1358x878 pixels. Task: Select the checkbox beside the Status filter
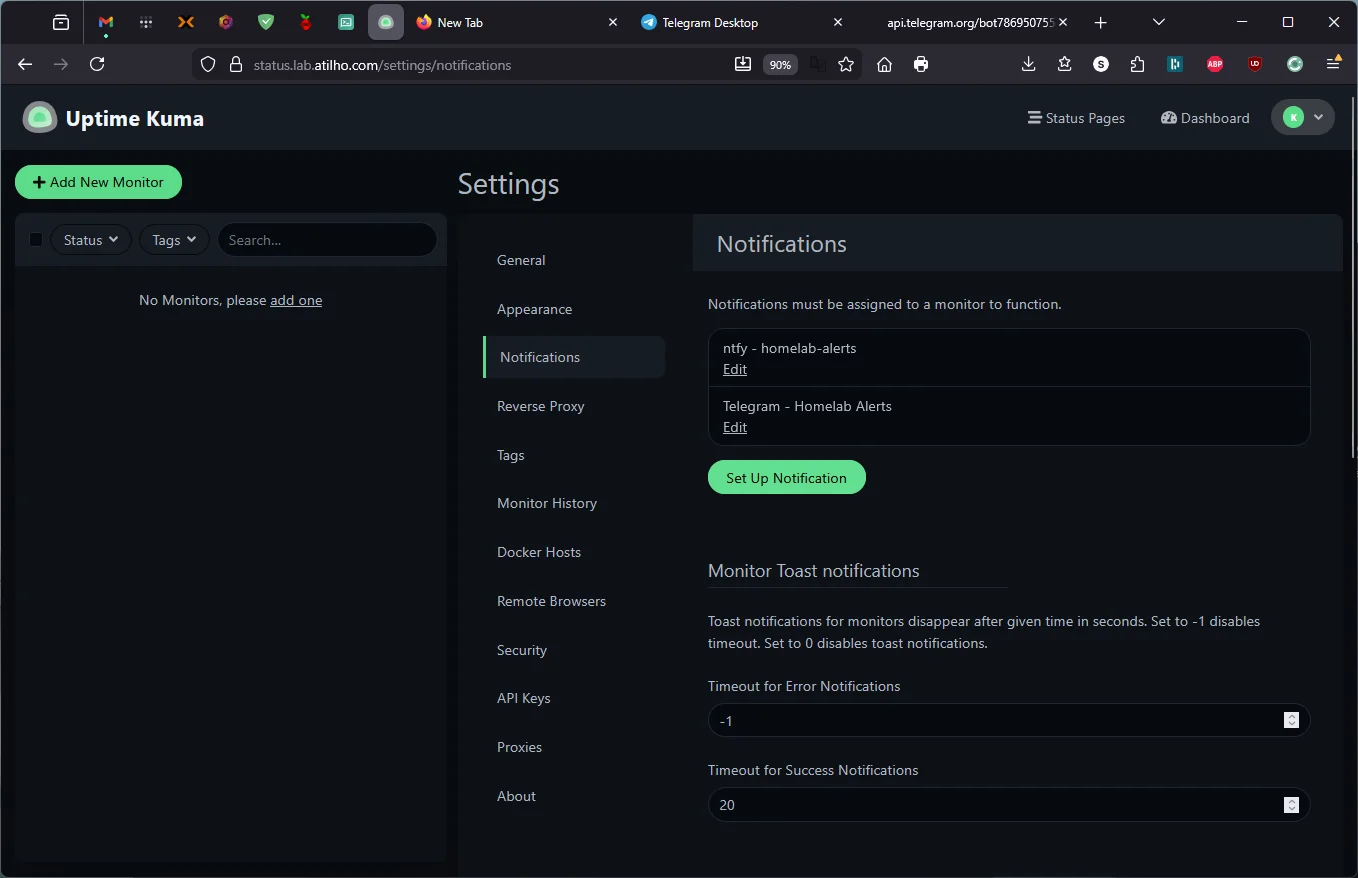(x=36, y=239)
